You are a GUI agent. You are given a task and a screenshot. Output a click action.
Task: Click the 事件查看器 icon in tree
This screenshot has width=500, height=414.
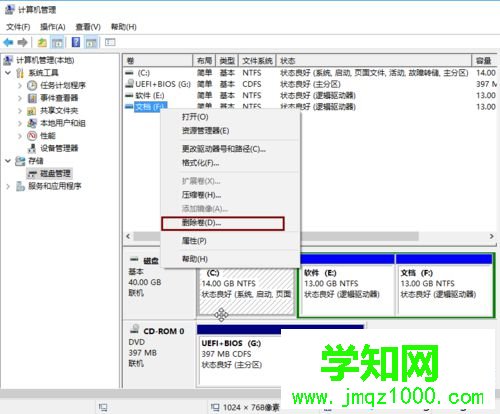[x=32, y=98]
